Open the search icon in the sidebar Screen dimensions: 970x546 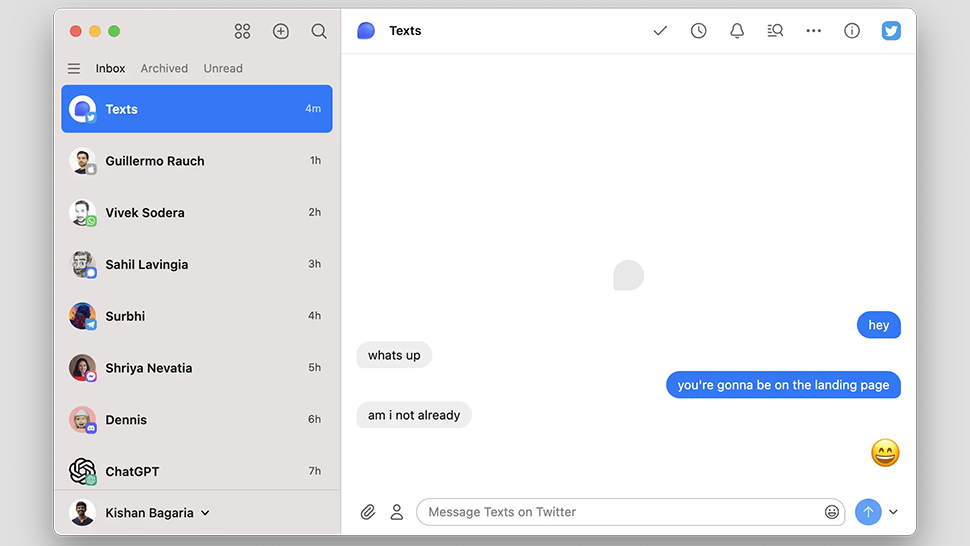[319, 31]
